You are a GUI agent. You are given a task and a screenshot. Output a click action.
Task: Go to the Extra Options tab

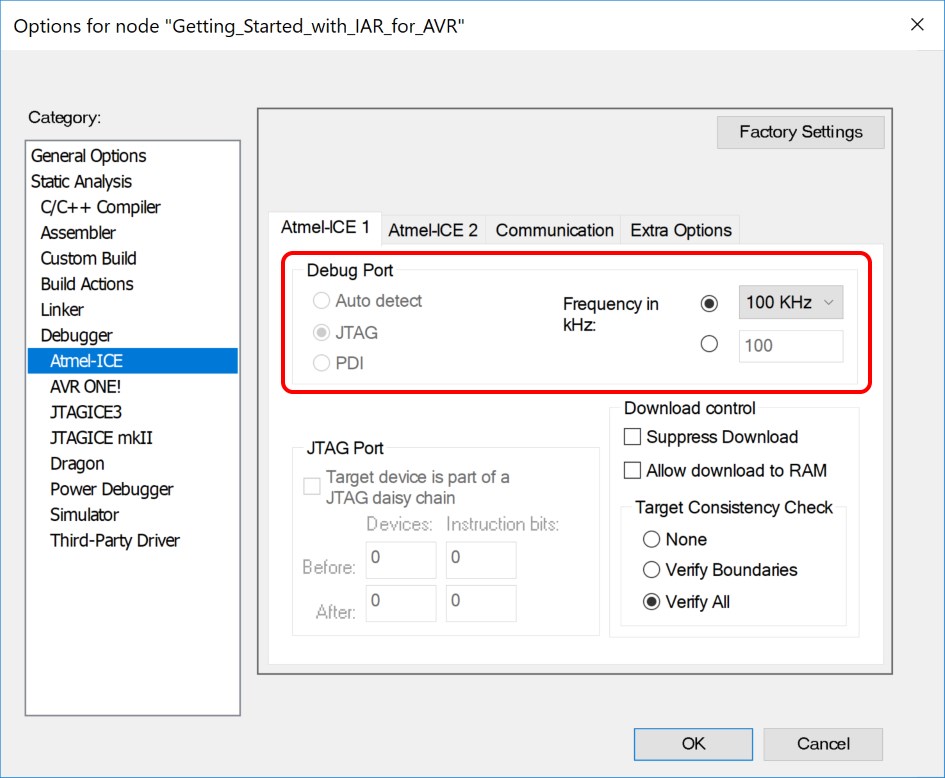coord(681,230)
